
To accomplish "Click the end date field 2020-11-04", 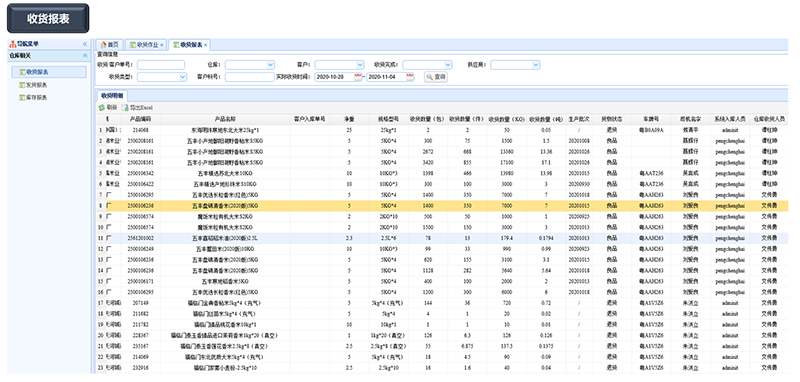I will click(x=386, y=77).
